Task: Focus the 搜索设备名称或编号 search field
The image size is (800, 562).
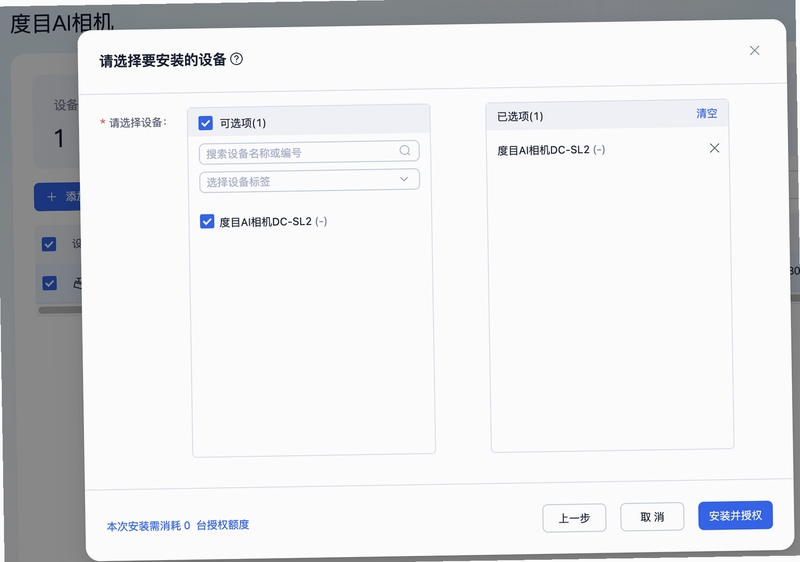Action: 309,152
